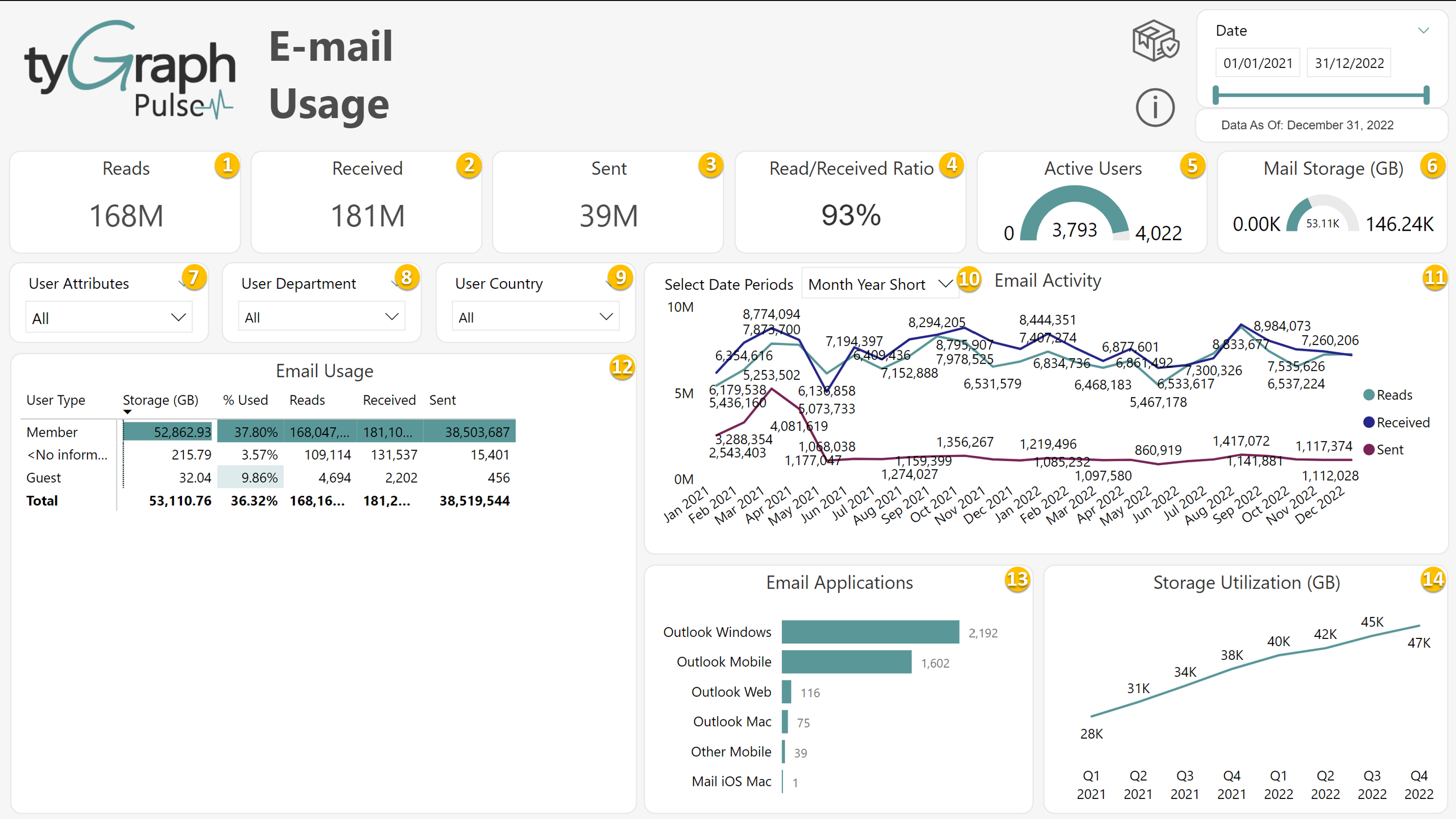
Task: Click yellow badge number 1 on Reads card
Action: (x=227, y=165)
